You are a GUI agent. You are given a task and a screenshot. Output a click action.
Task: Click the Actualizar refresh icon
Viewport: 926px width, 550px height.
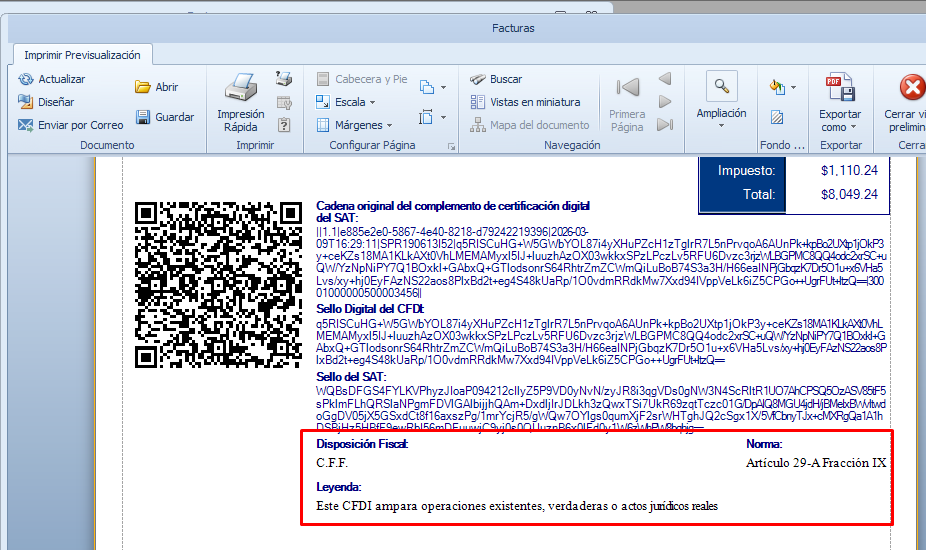pos(26,79)
